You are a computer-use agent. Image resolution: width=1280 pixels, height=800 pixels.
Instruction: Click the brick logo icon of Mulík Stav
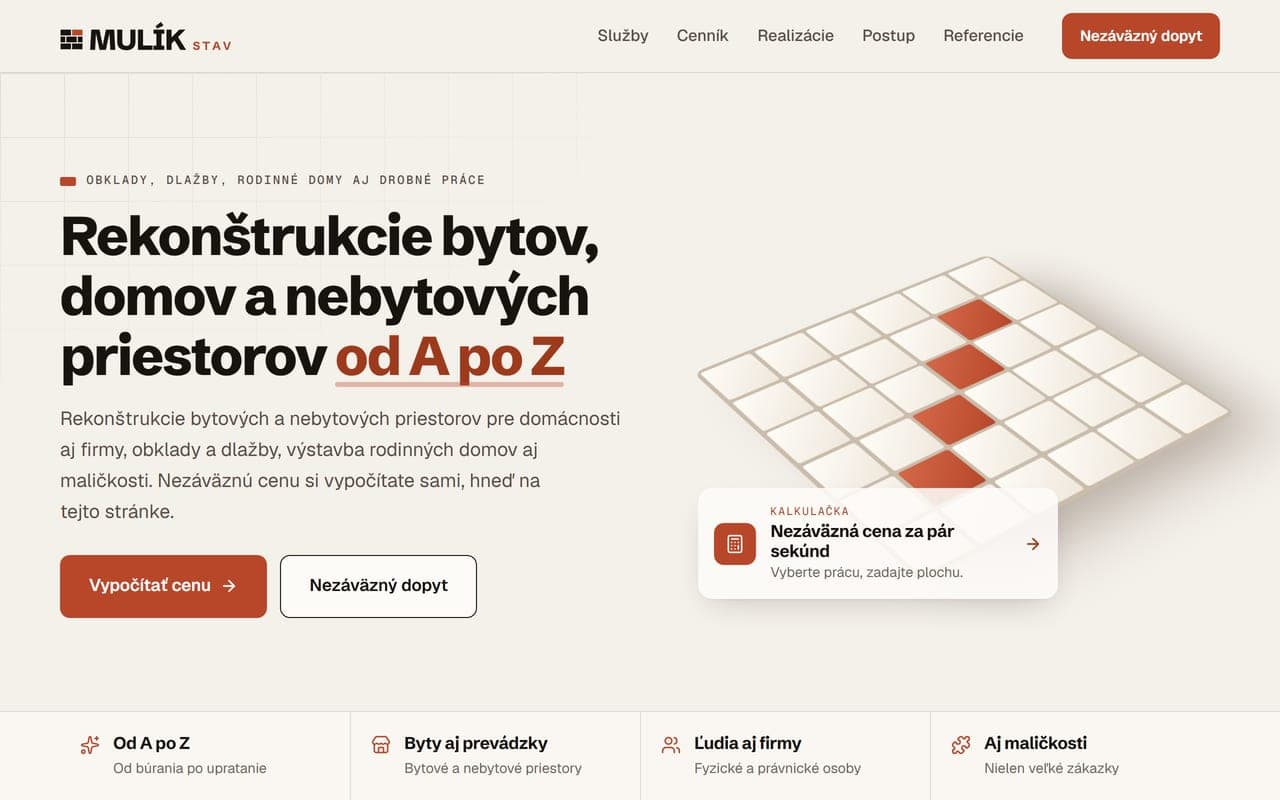(x=71, y=39)
